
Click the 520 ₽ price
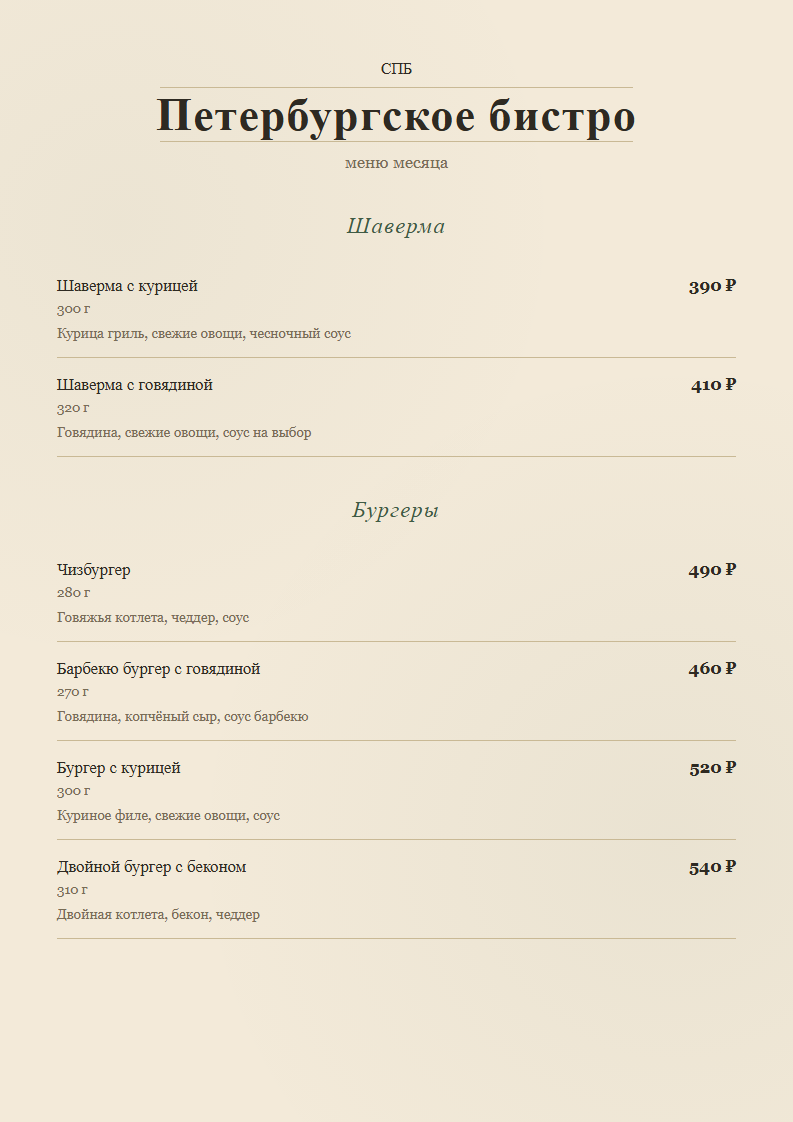(x=712, y=768)
